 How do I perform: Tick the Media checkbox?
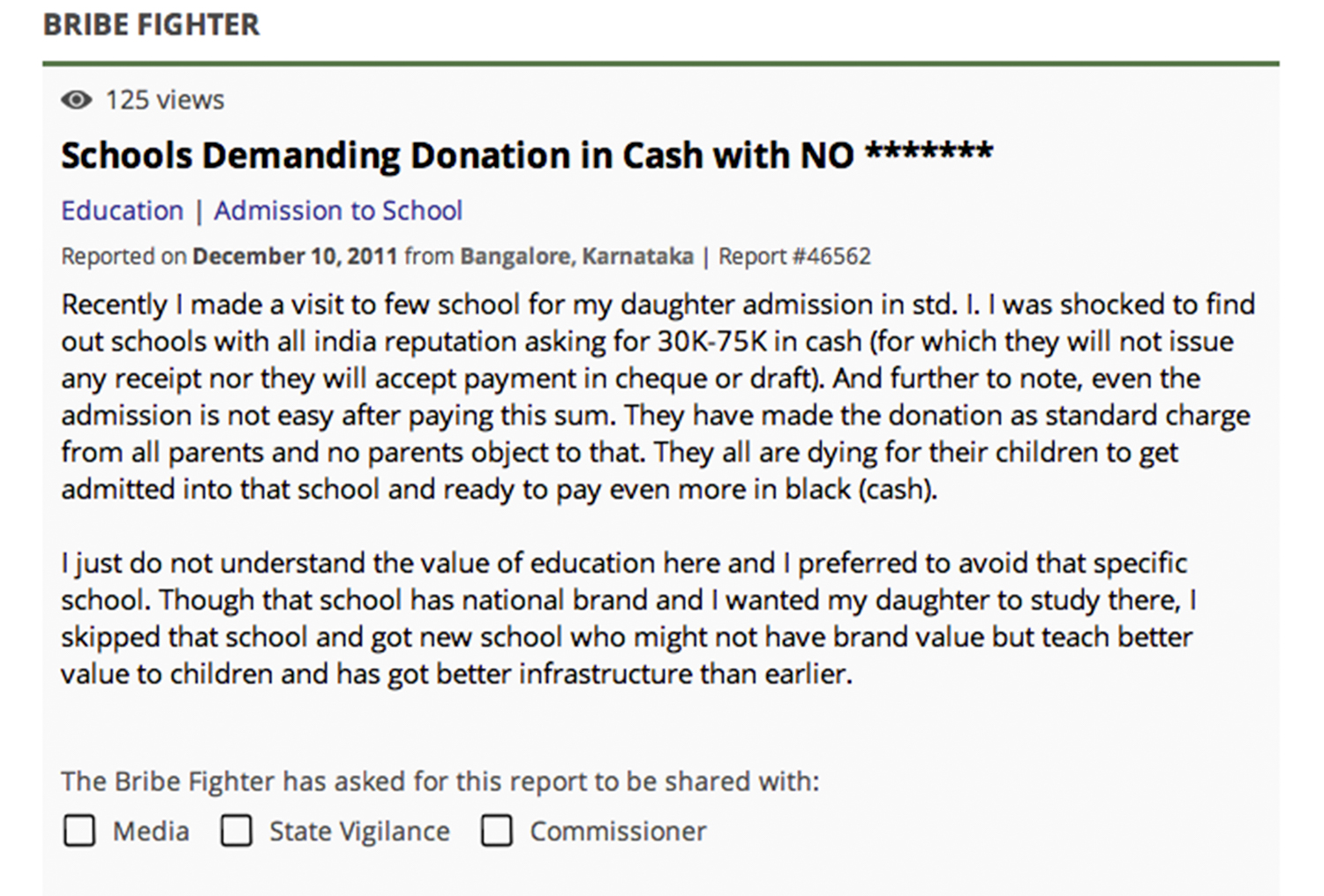pyautogui.click(x=79, y=831)
